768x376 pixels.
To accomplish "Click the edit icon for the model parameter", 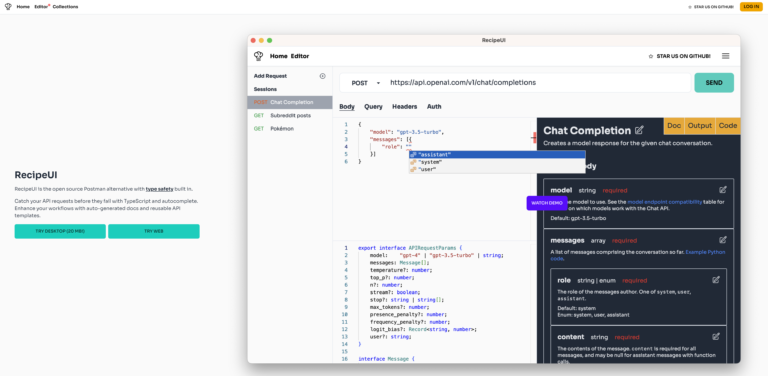I will (x=723, y=190).
